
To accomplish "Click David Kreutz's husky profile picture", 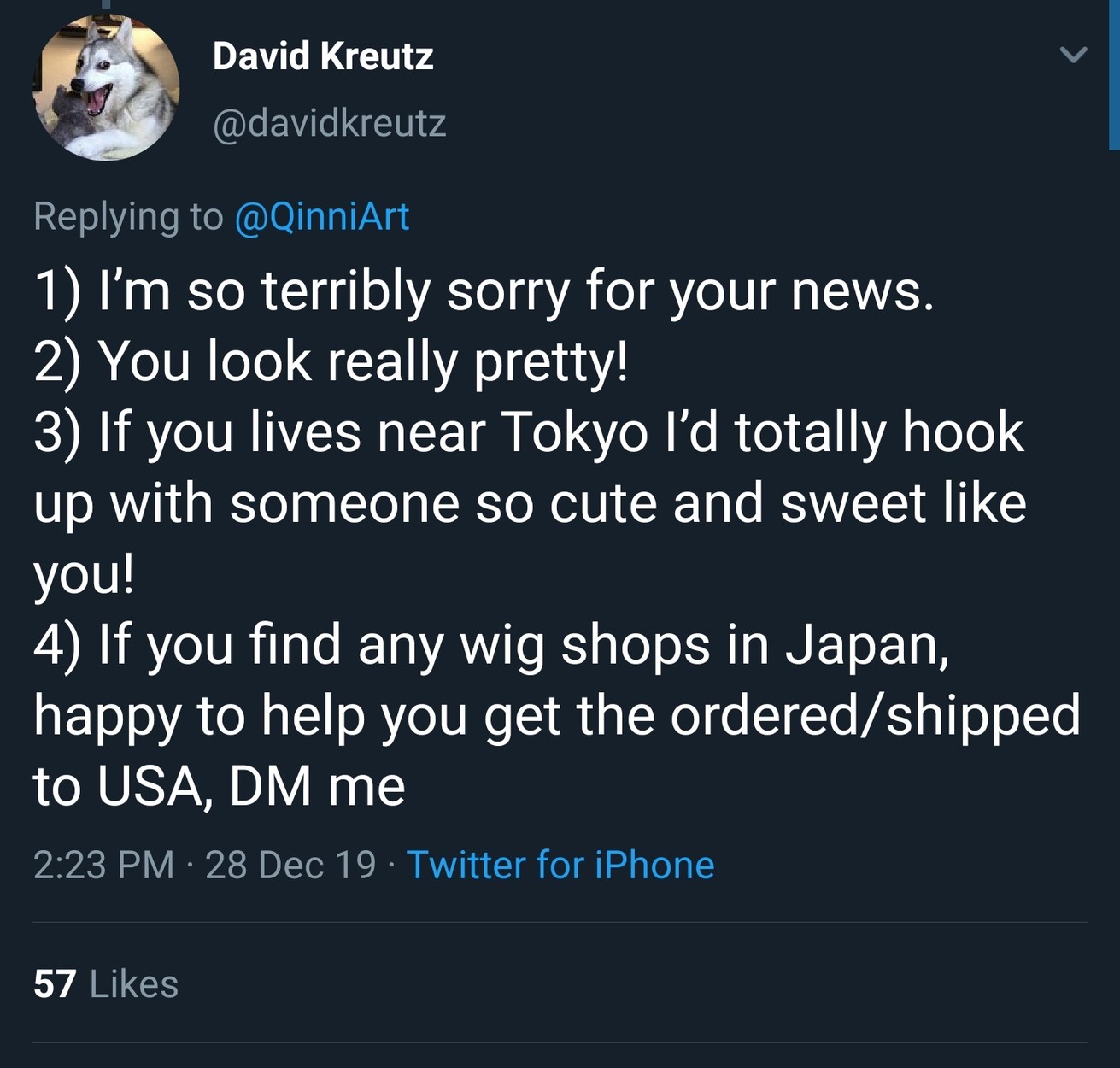I will point(106,88).
